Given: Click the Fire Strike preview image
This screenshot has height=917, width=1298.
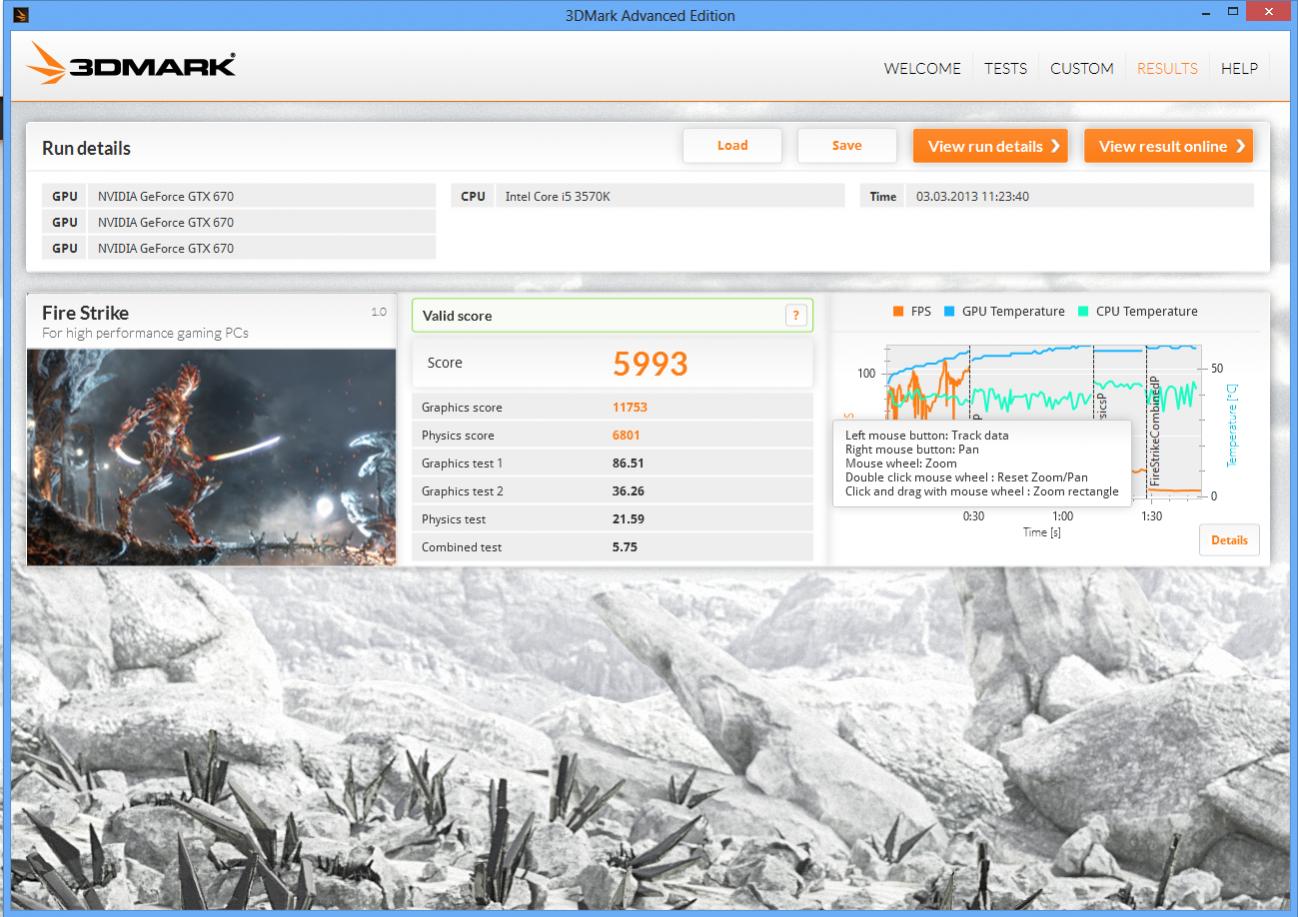Looking at the screenshot, I should click(x=212, y=457).
